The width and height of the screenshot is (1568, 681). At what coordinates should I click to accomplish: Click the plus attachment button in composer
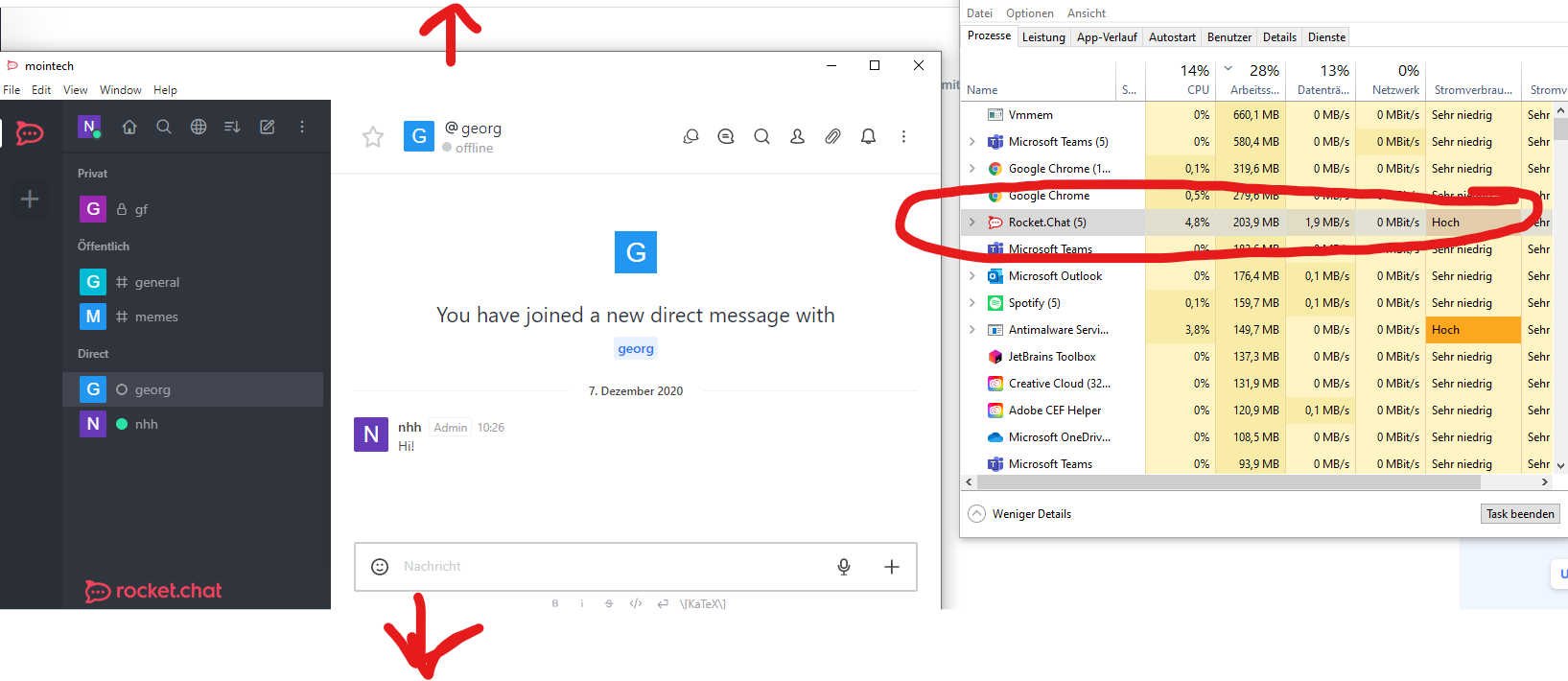892,567
